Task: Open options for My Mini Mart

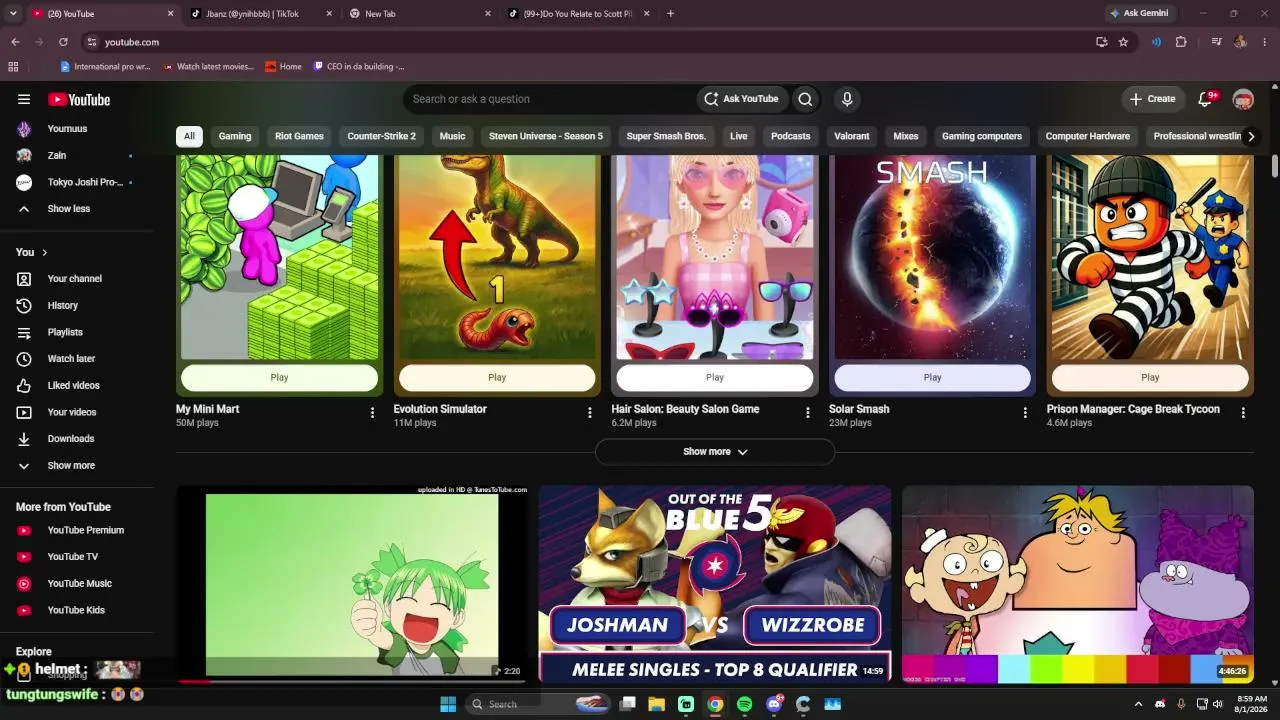Action: pyautogui.click(x=372, y=412)
